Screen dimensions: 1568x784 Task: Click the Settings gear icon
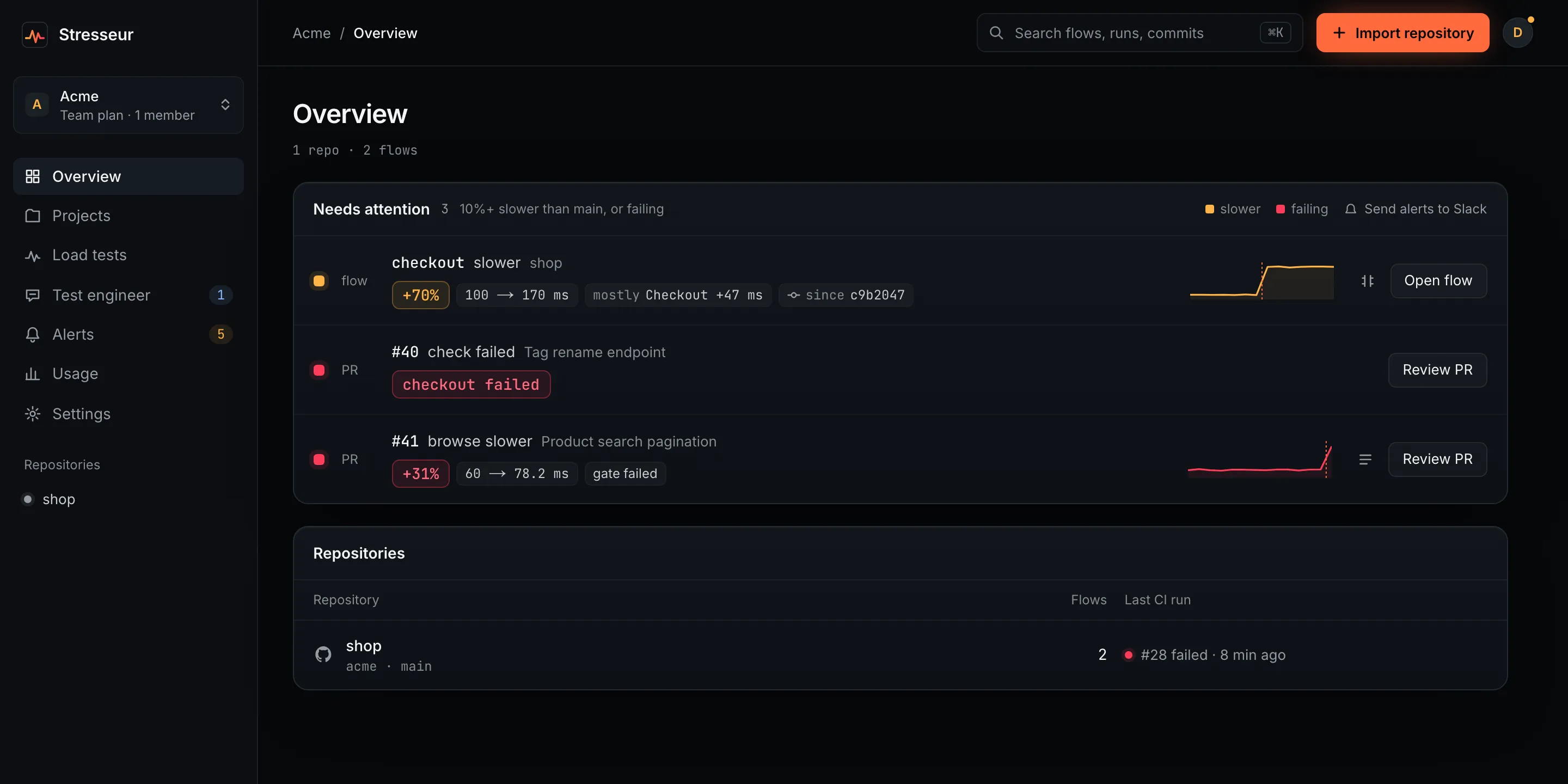click(x=33, y=414)
